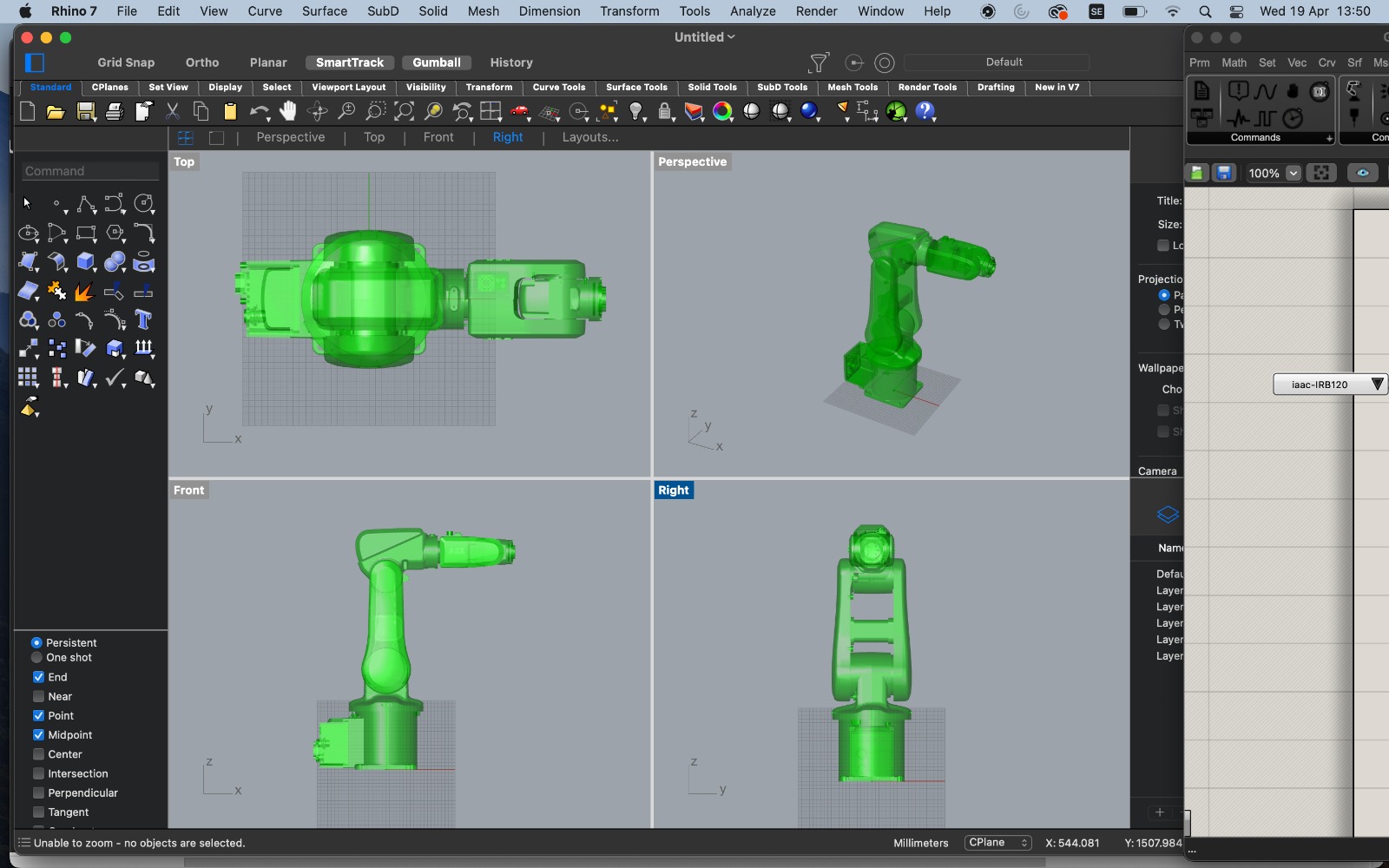The image size is (1389, 868).
Task: Select the Text object T tool
Action: (x=144, y=320)
